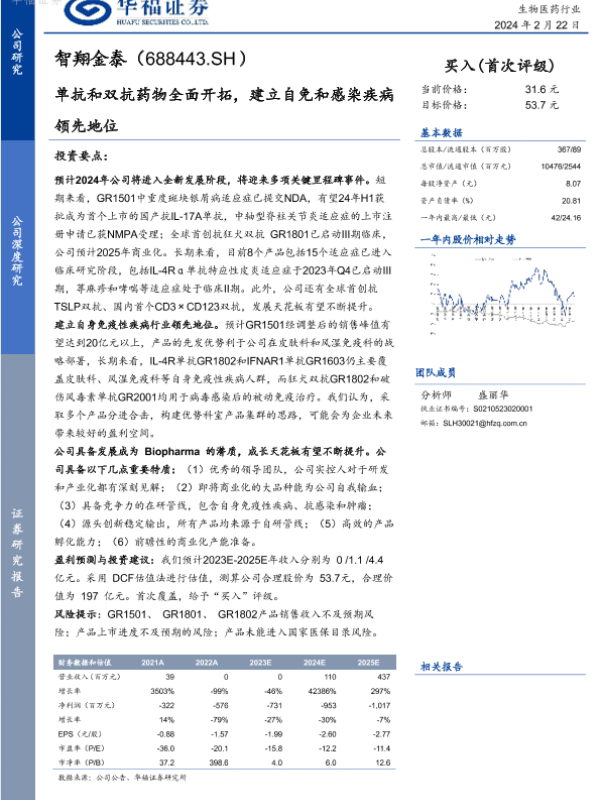Screen dimensions: 600x800
Task: Open the 相关报告 section heading
Action: (x=441, y=665)
